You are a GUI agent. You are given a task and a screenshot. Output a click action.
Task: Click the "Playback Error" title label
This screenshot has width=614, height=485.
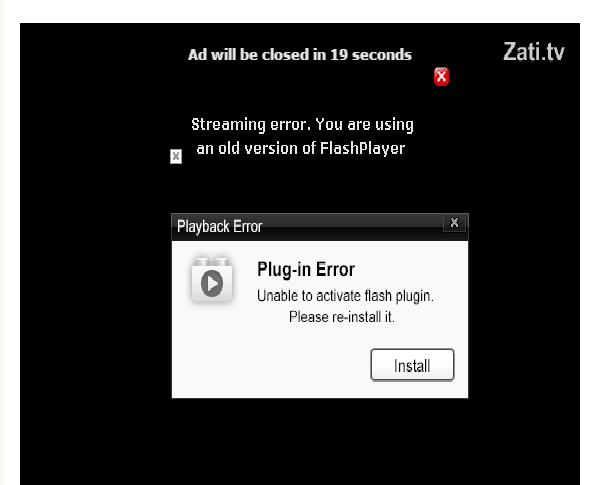click(x=220, y=227)
